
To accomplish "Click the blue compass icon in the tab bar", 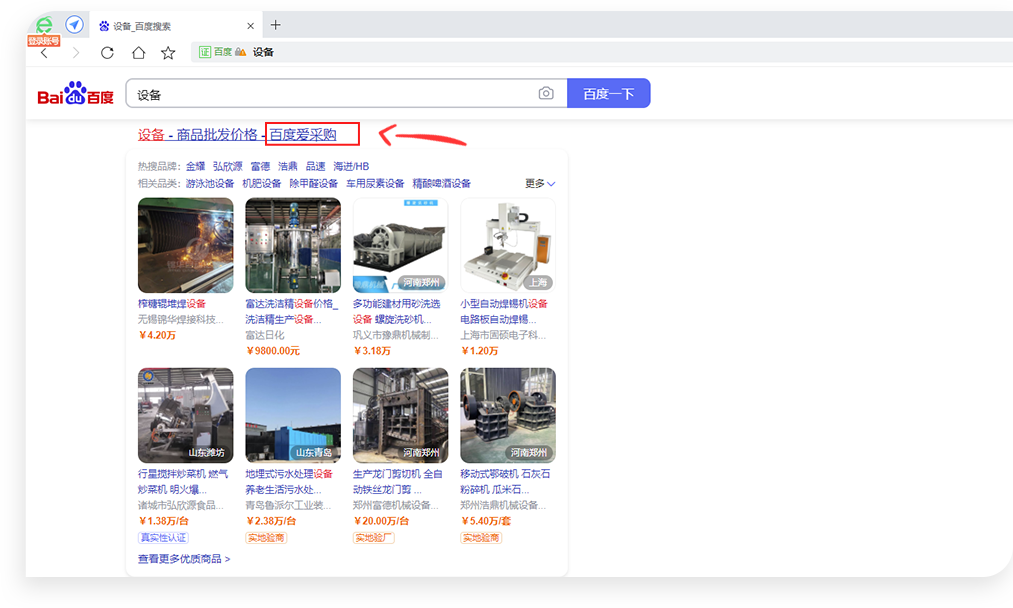I will 74,25.
